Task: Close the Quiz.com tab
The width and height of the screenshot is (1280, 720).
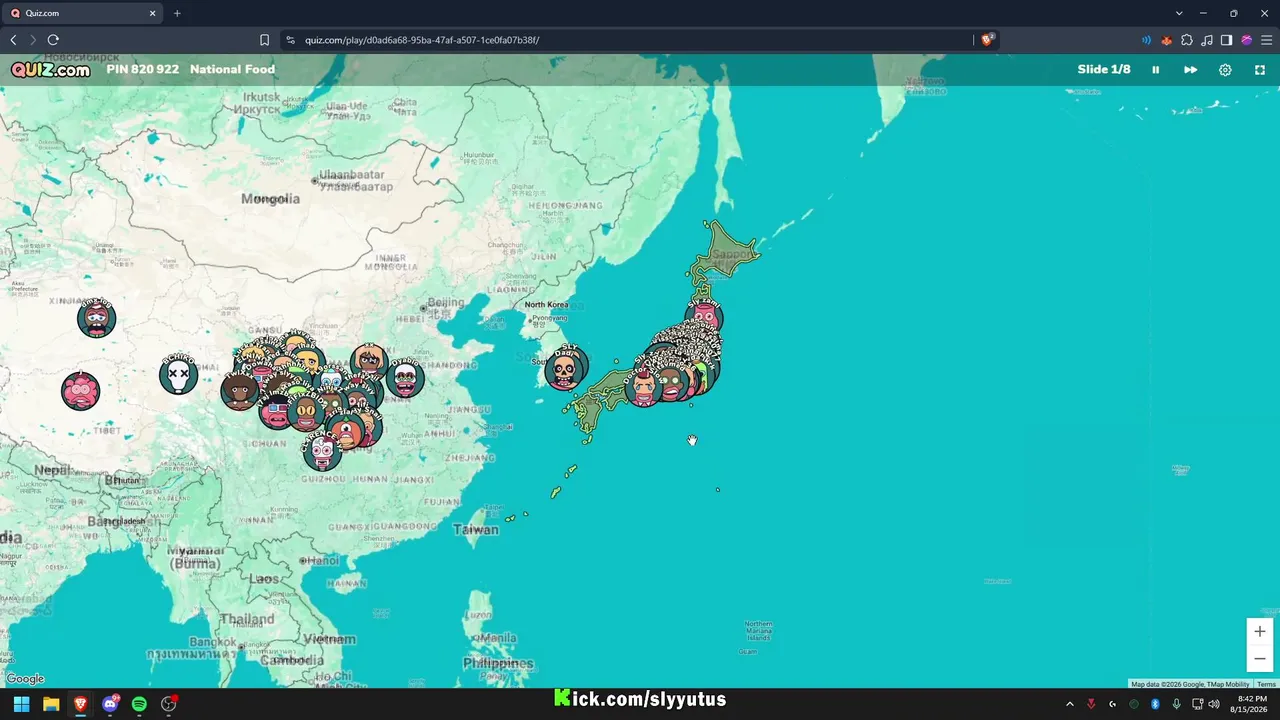Action: [x=153, y=13]
